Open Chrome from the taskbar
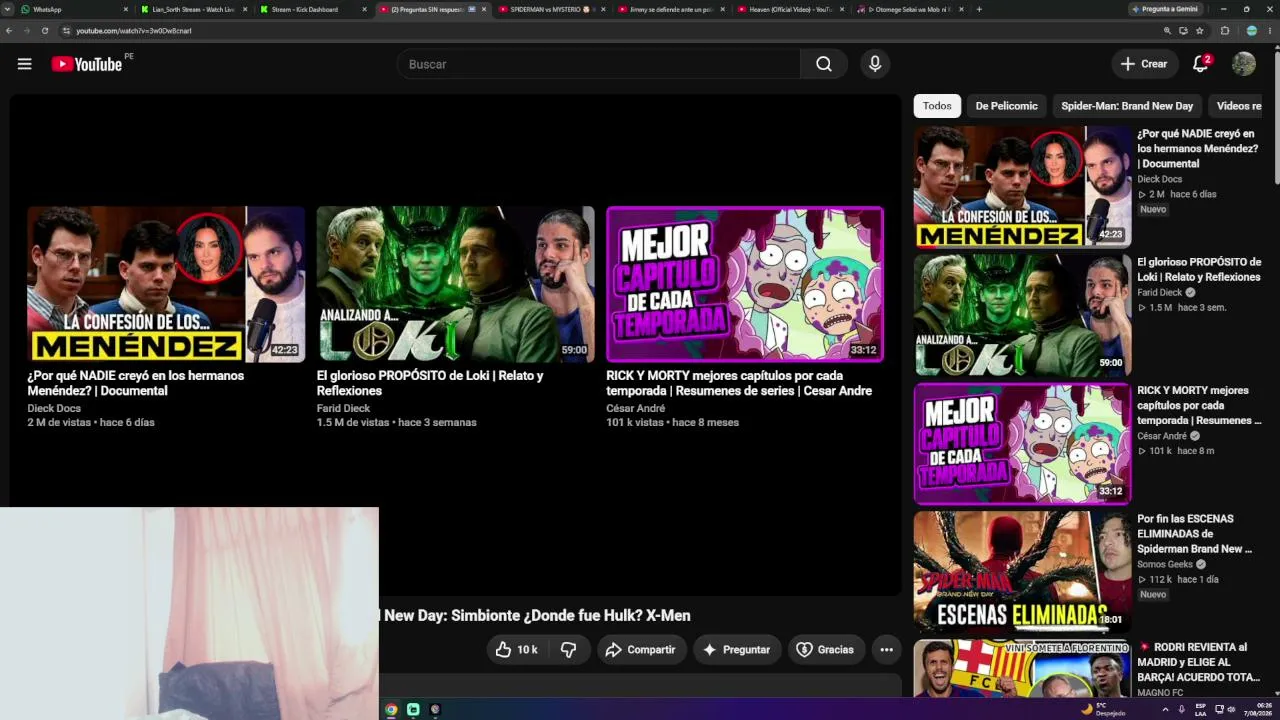 point(391,709)
